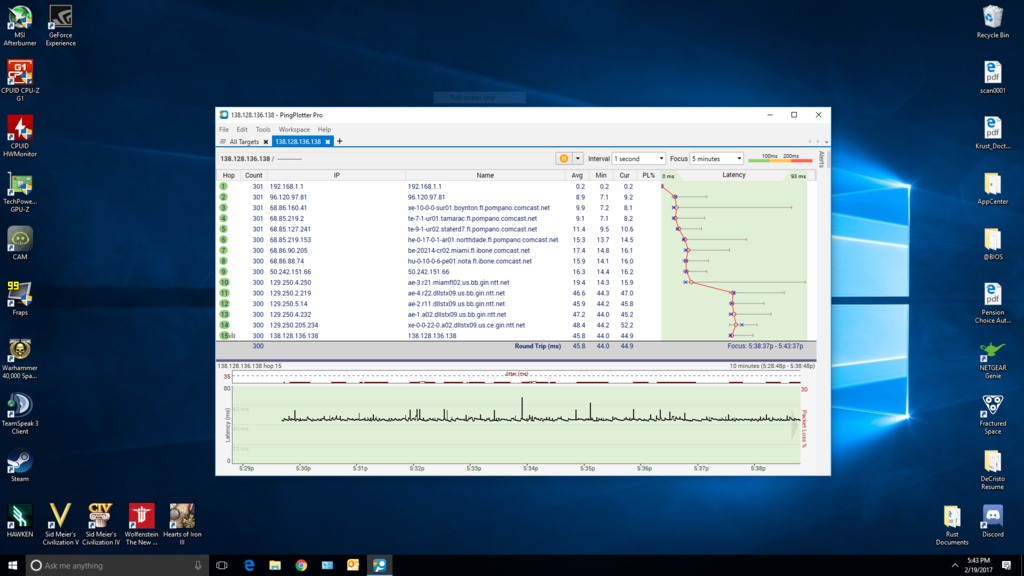Select hop 3 green circle icon
This screenshot has width=1024, height=576.
pos(223,208)
